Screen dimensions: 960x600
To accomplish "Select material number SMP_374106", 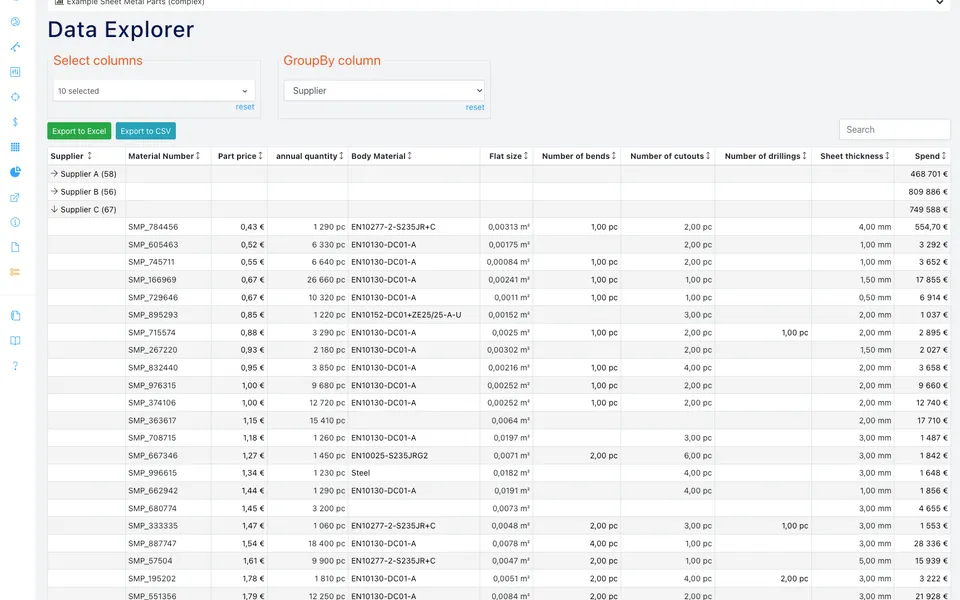I will tap(152, 403).
